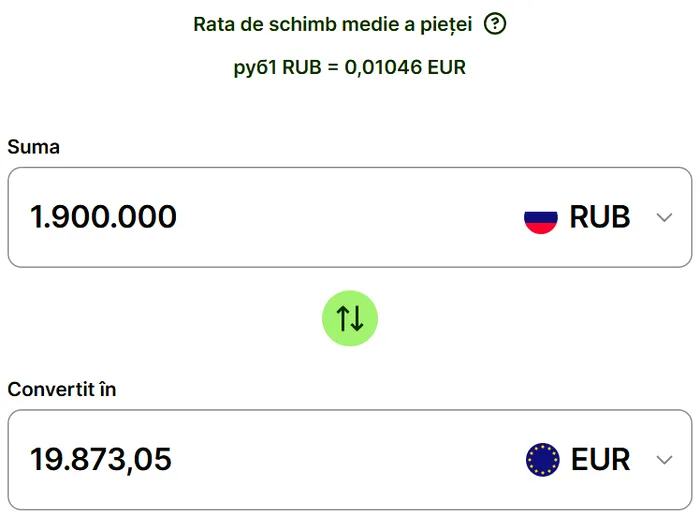The image size is (700, 531).
Task: Click the Convertit în label
Action: pos(62,389)
